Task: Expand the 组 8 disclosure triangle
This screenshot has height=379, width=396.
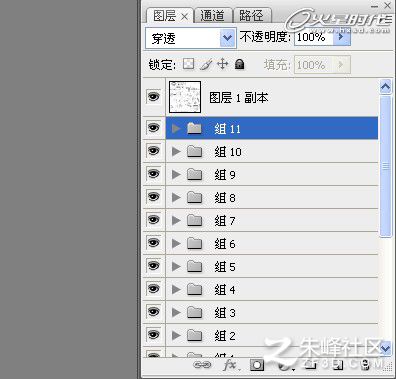Action: point(176,198)
